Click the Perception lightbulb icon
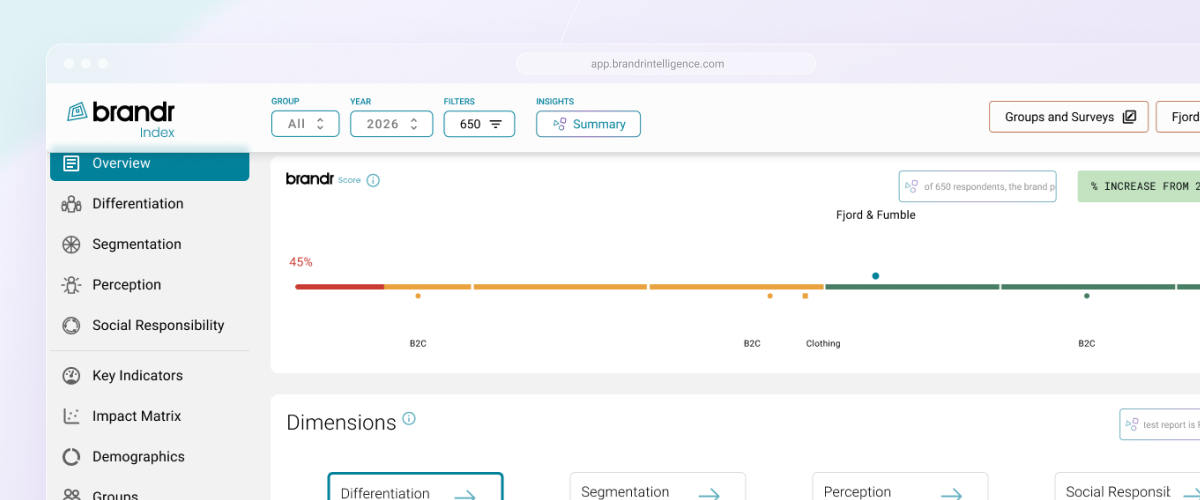 coord(71,285)
